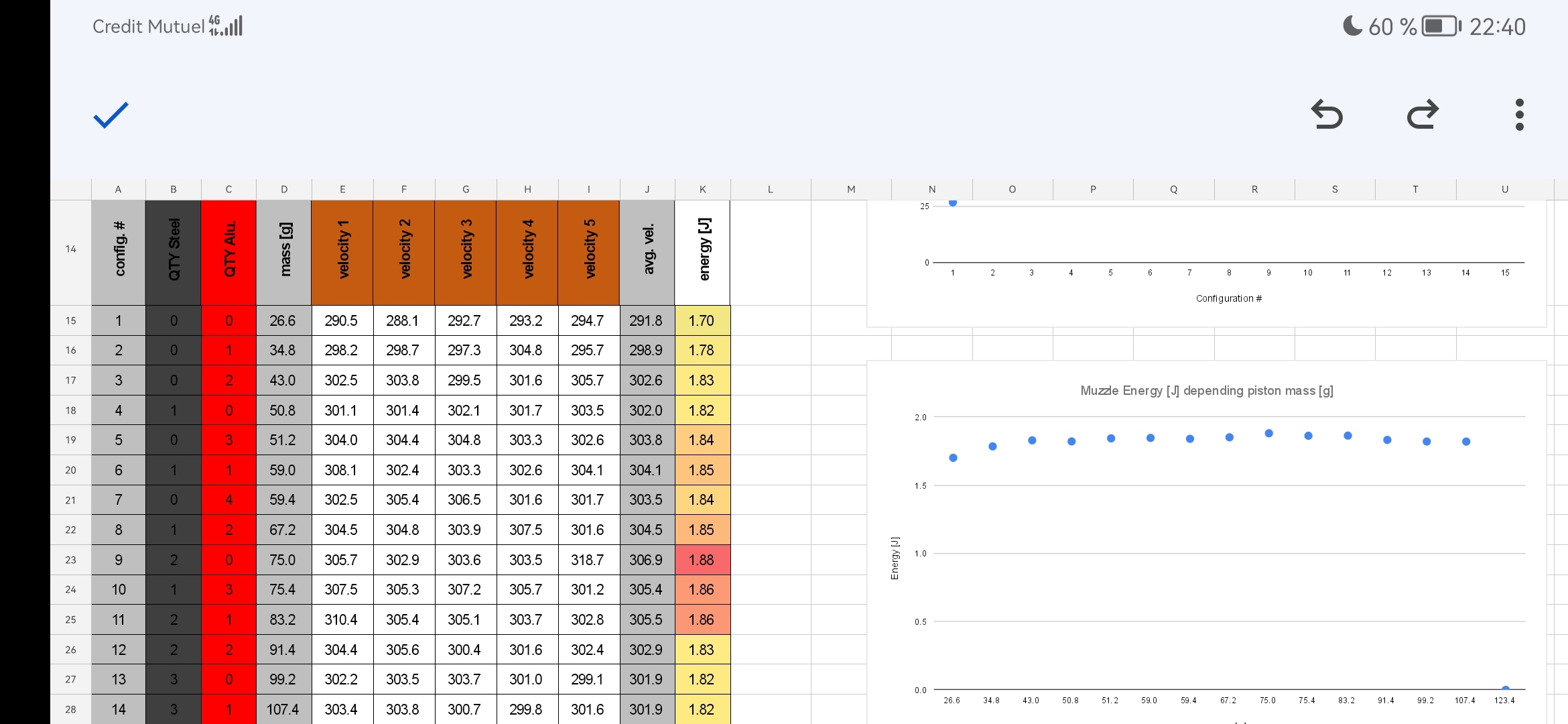Screen dimensions: 1568x724
Task: Tap the blue checkmark to confirm
Action: click(x=111, y=115)
